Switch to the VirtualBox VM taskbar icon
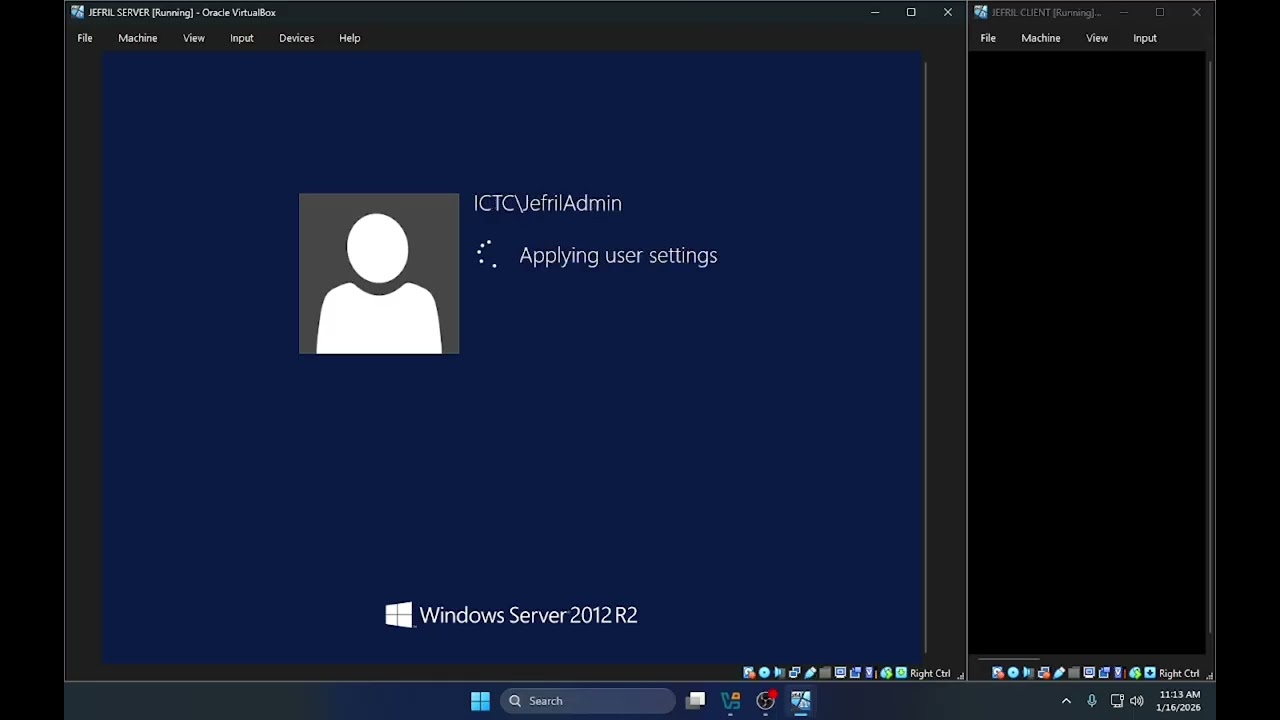Image resolution: width=1280 pixels, height=720 pixels. (801, 701)
